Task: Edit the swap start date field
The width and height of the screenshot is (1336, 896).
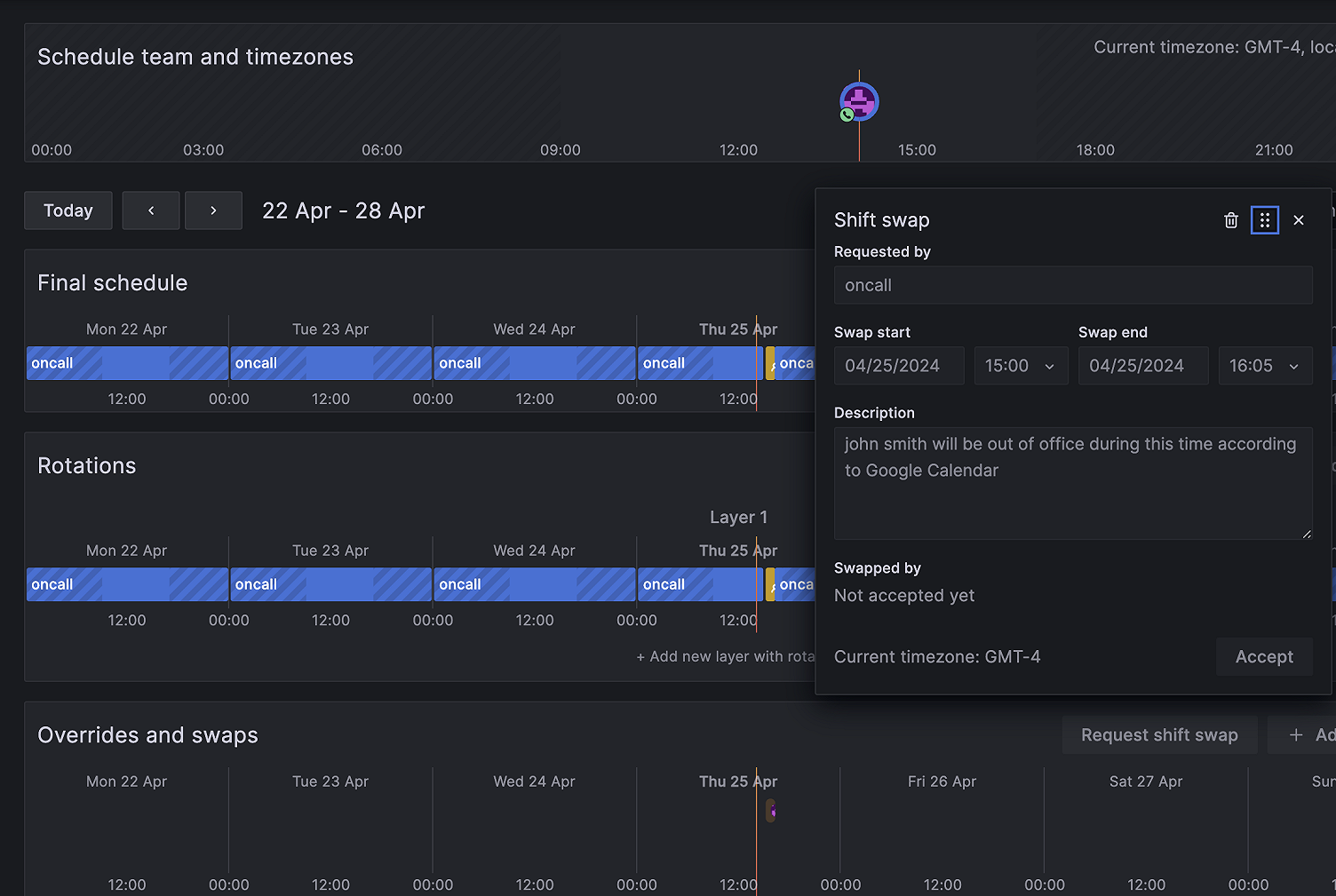Action: pyautogui.click(x=898, y=365)
